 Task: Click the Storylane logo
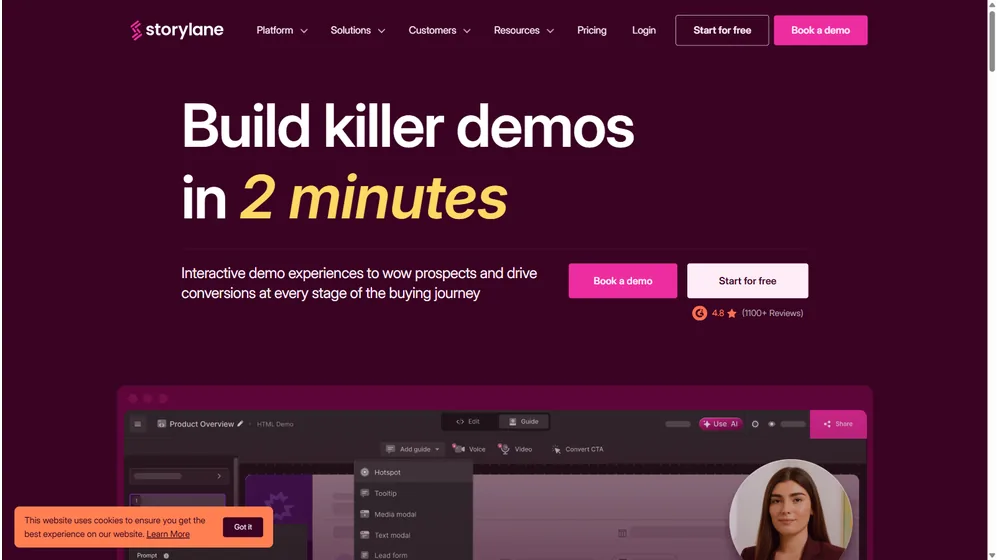(x=177, y=30)
